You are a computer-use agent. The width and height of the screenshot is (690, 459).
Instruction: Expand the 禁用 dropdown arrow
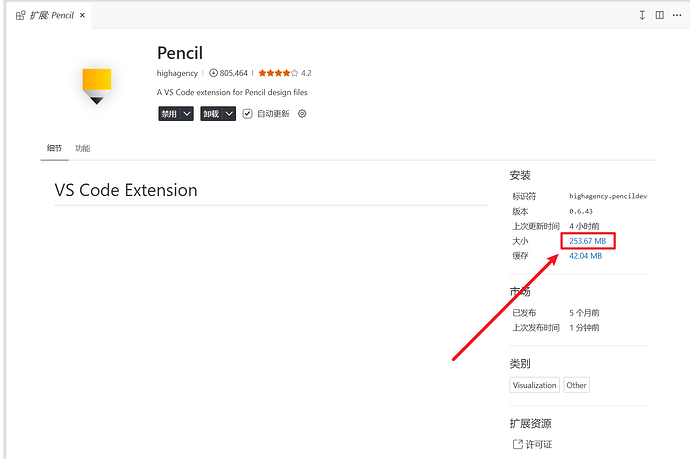pyautogui.click(x=187, y=114)
